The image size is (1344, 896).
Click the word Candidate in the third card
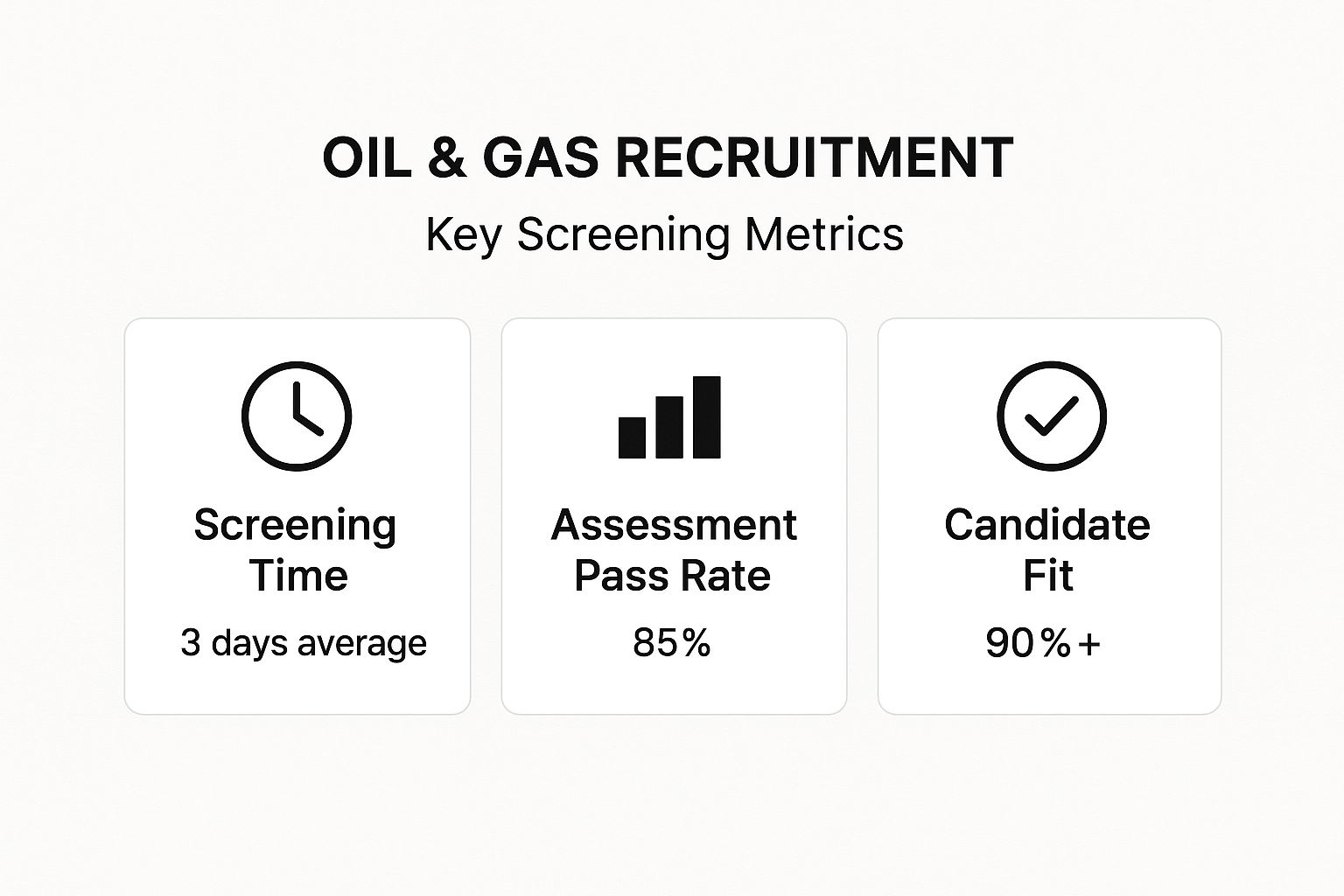click(x=1047, y=525)
